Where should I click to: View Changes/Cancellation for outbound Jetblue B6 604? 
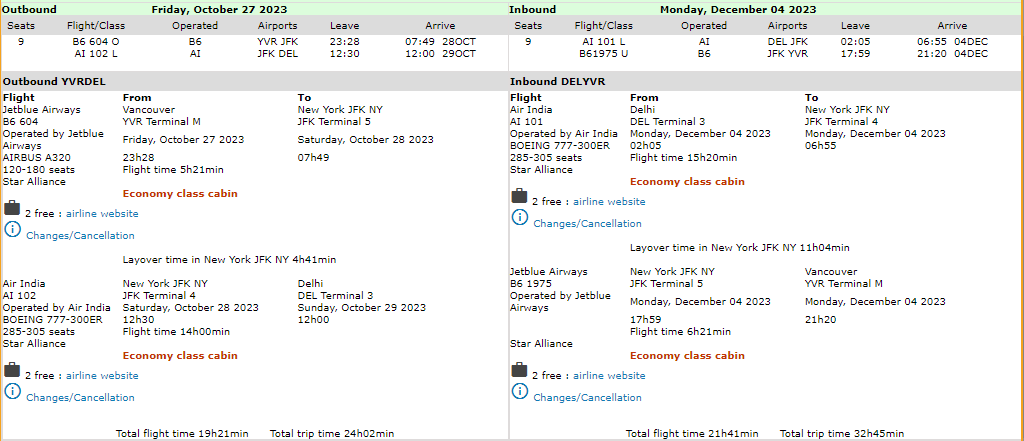pos(80,236)
